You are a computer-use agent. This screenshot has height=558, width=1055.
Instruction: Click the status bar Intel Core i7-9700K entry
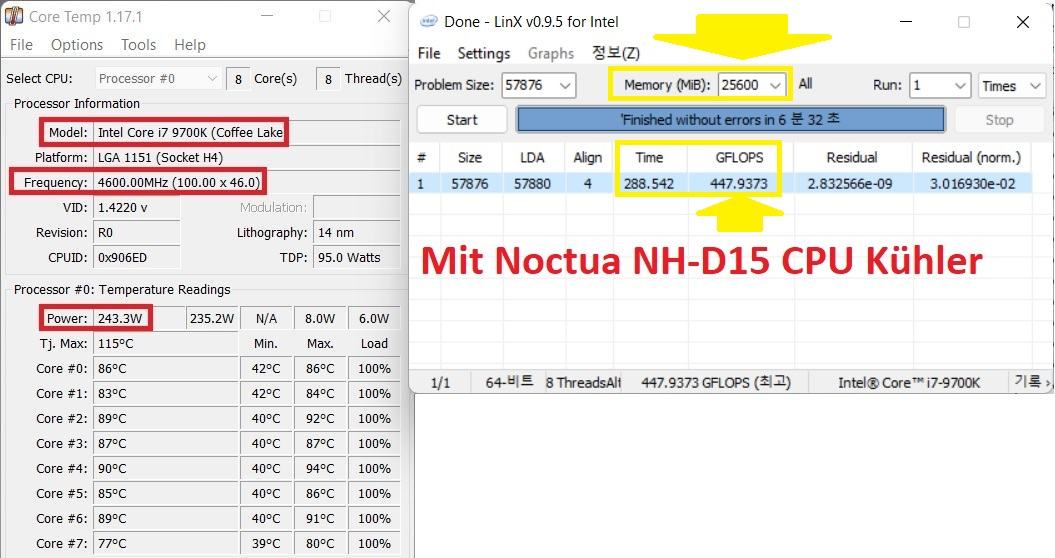pos(908,383)
